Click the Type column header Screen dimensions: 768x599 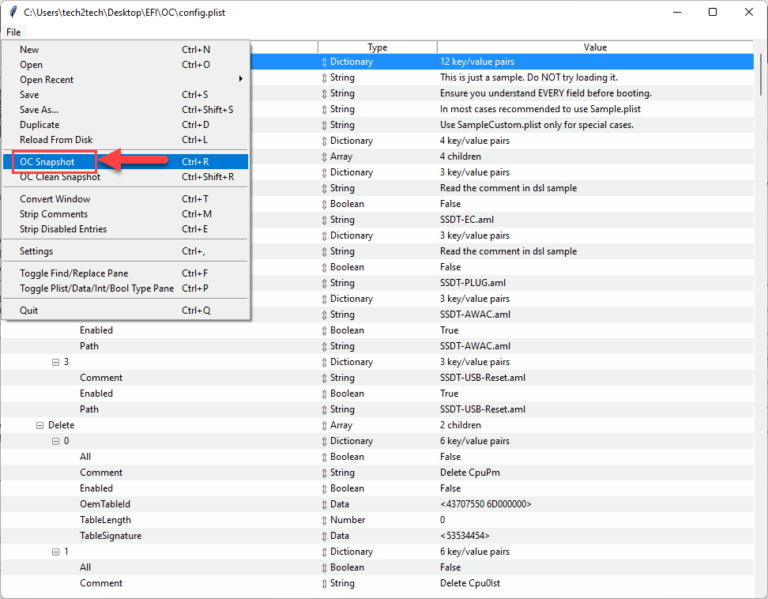click(377, 47)
